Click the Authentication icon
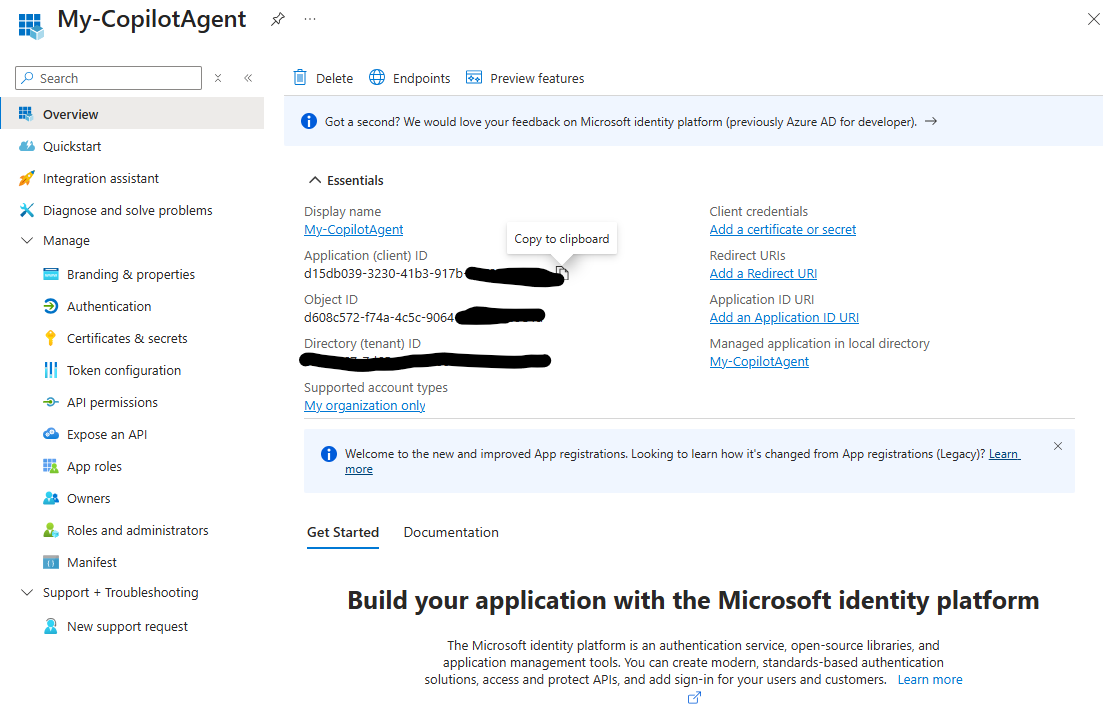Viewport: 1103px width, 711px height. pos(51,307)
